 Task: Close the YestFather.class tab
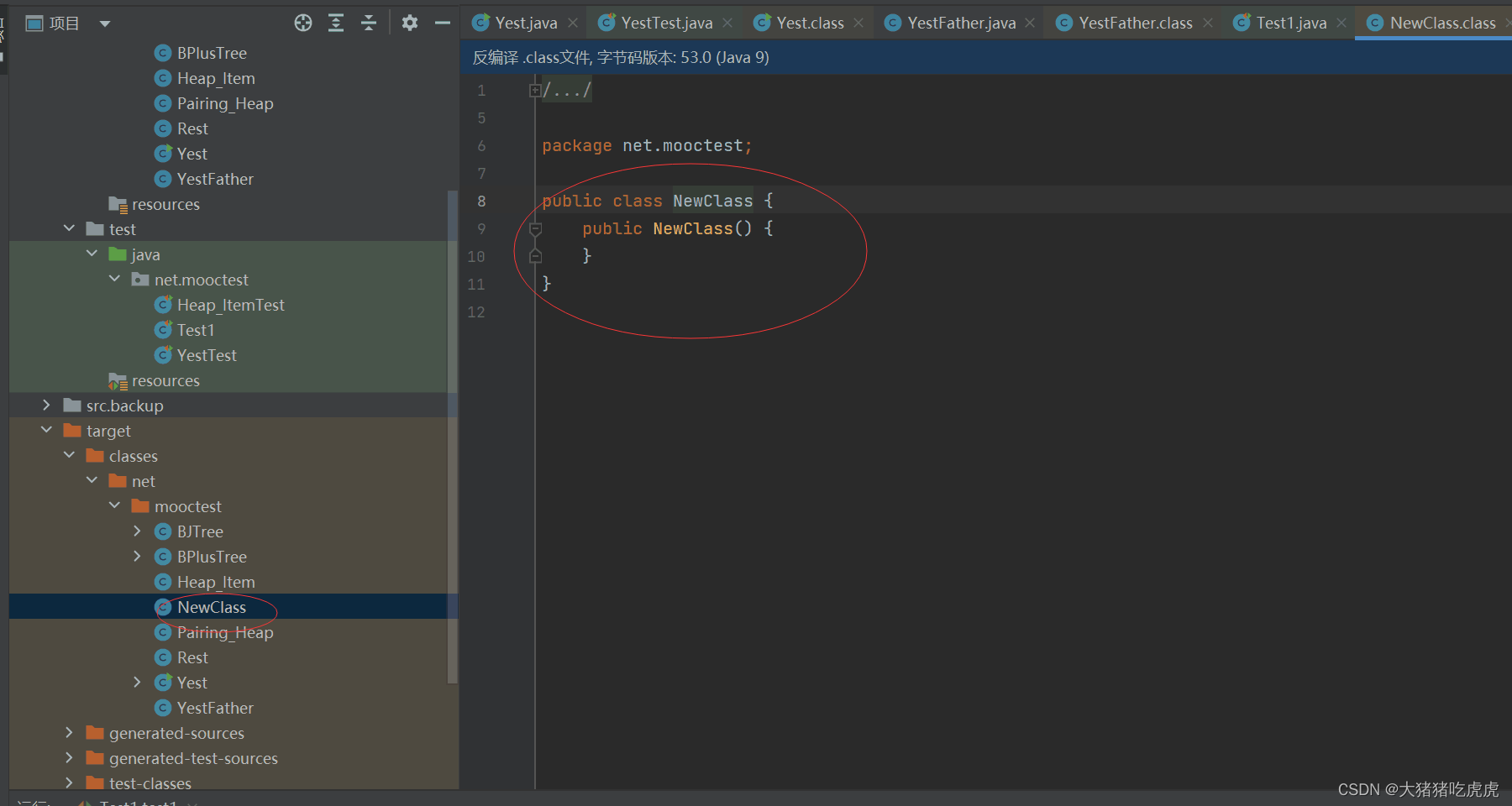tap(1208, 23)
